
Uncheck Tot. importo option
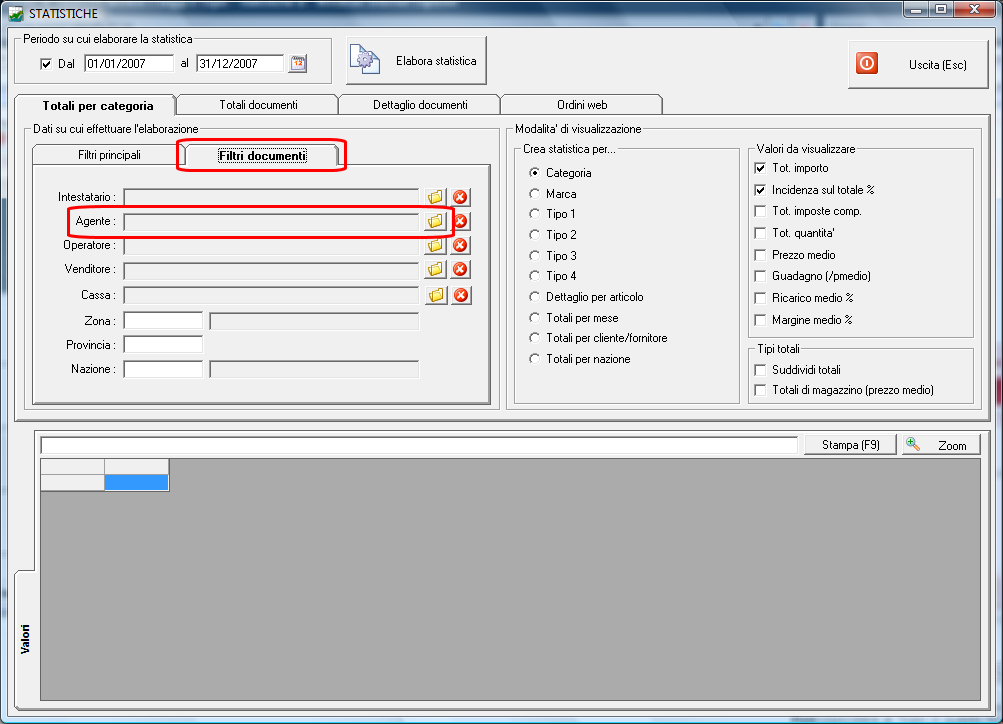pos(760,168)
